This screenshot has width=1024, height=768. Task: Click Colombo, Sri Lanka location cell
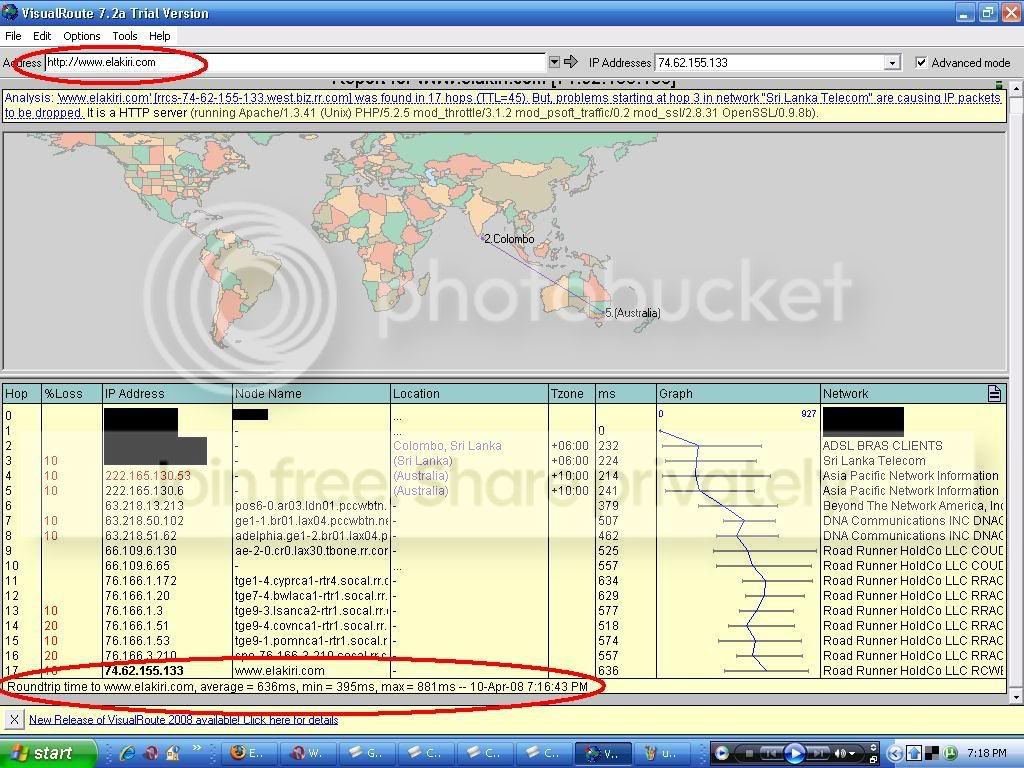[447, 445]
